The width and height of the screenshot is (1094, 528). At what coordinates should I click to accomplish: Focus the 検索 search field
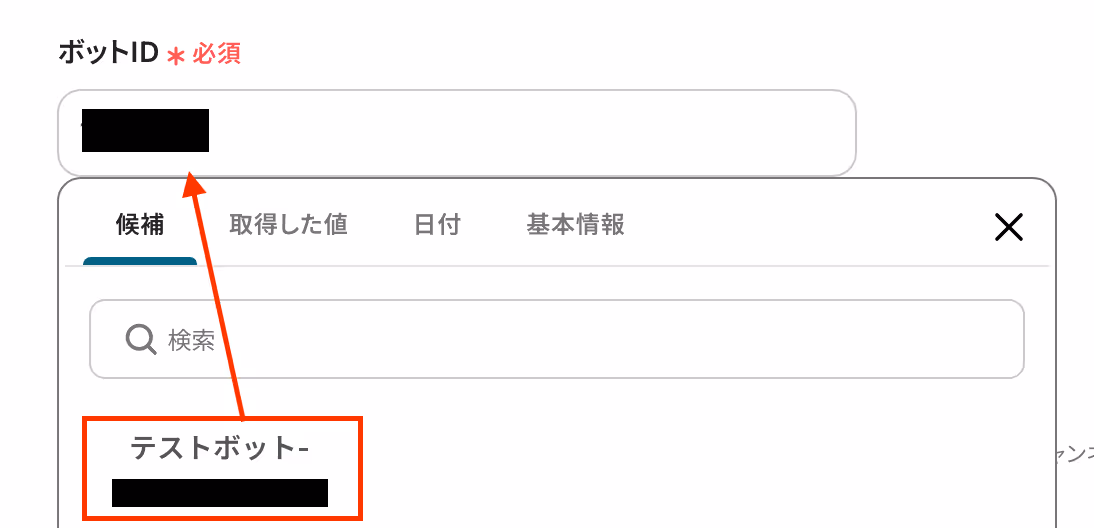coord(557,339)
